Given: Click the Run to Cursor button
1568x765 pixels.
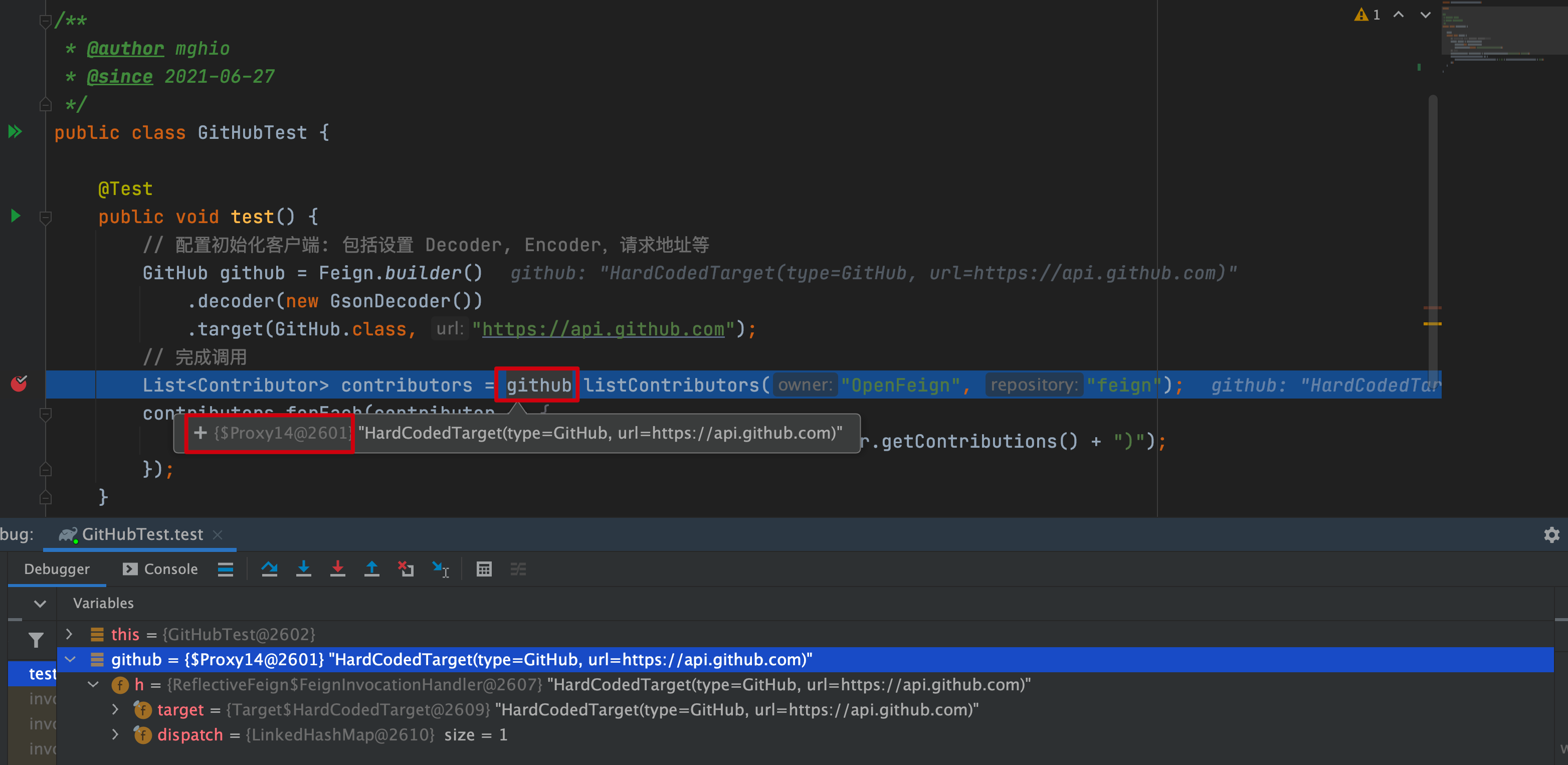Looking at the screenshot, I should (440, 569).
